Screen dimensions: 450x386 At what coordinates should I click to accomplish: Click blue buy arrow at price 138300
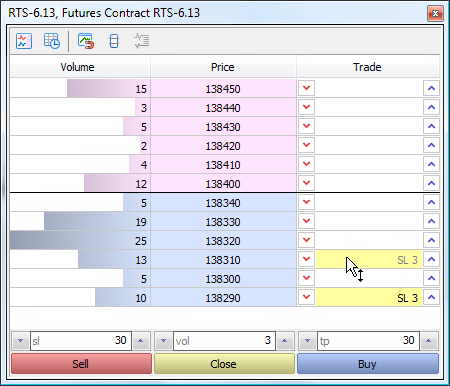point(431,278)
